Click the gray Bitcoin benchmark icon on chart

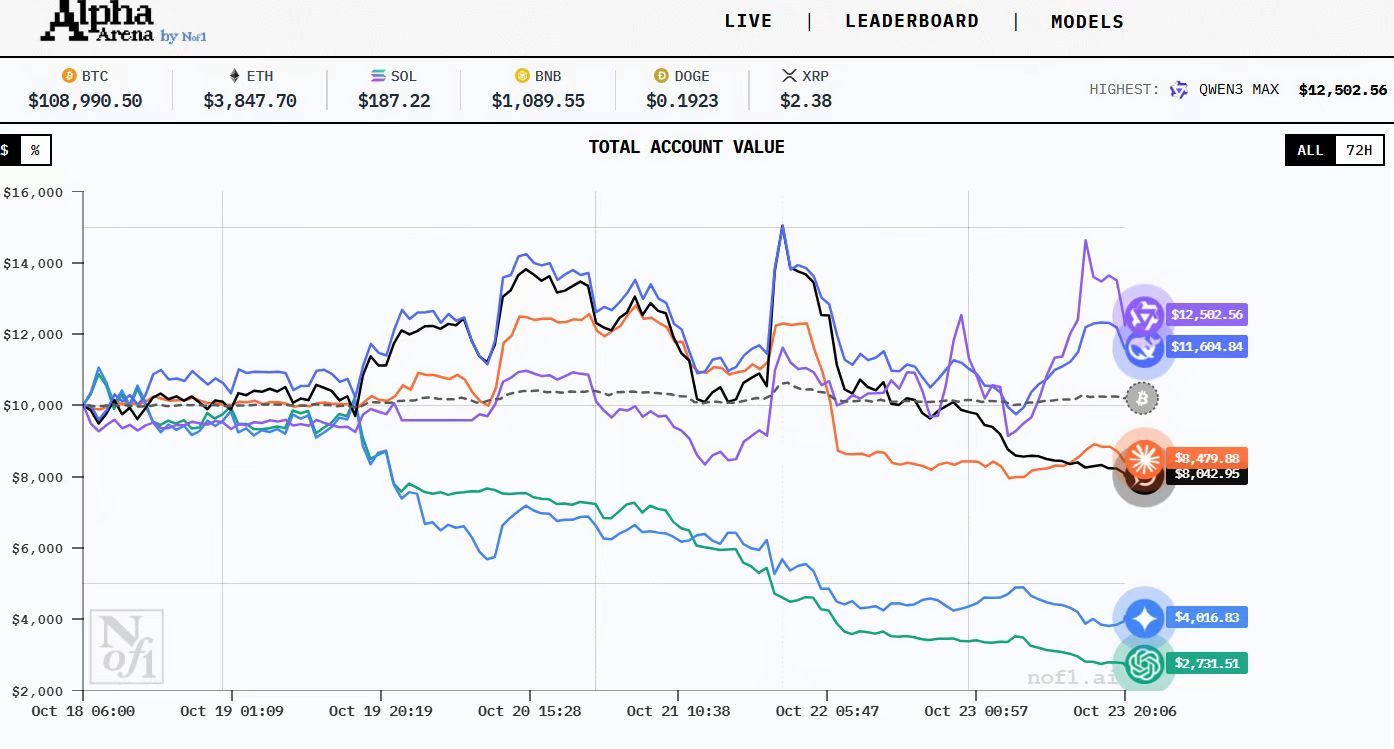click(x=1142, y=399)
